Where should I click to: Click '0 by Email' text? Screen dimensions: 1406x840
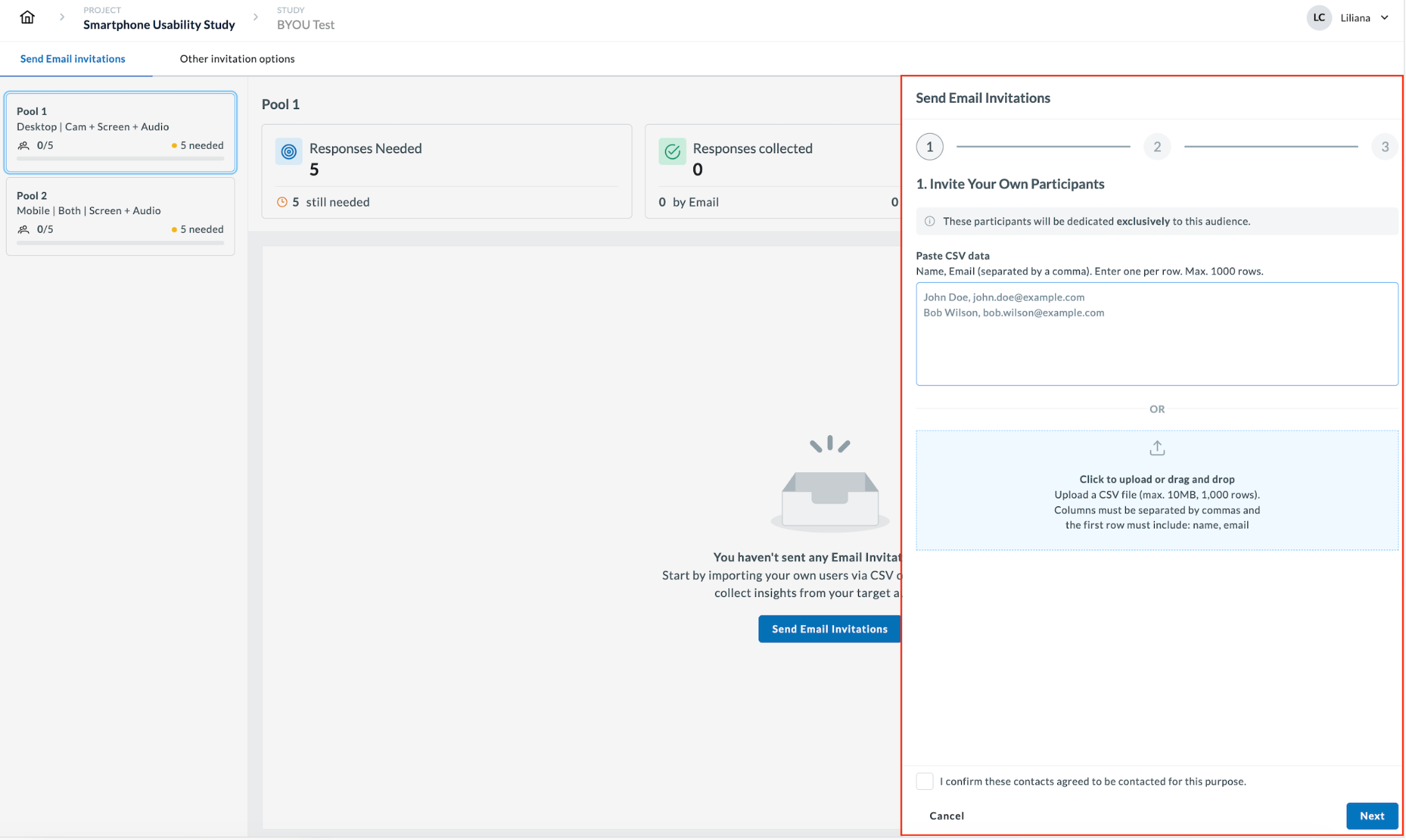689,202
